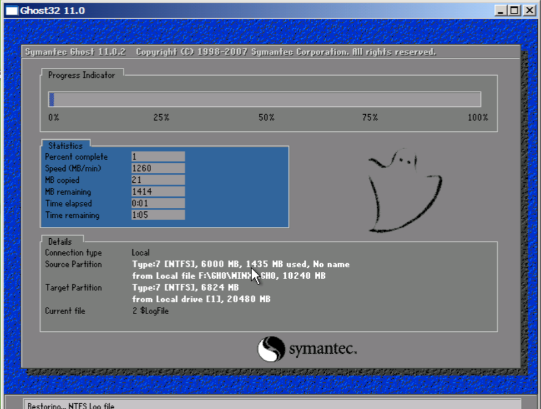Click the Time elapsed value field
This screenshot has width=541, height=409.
pos(158,203)
